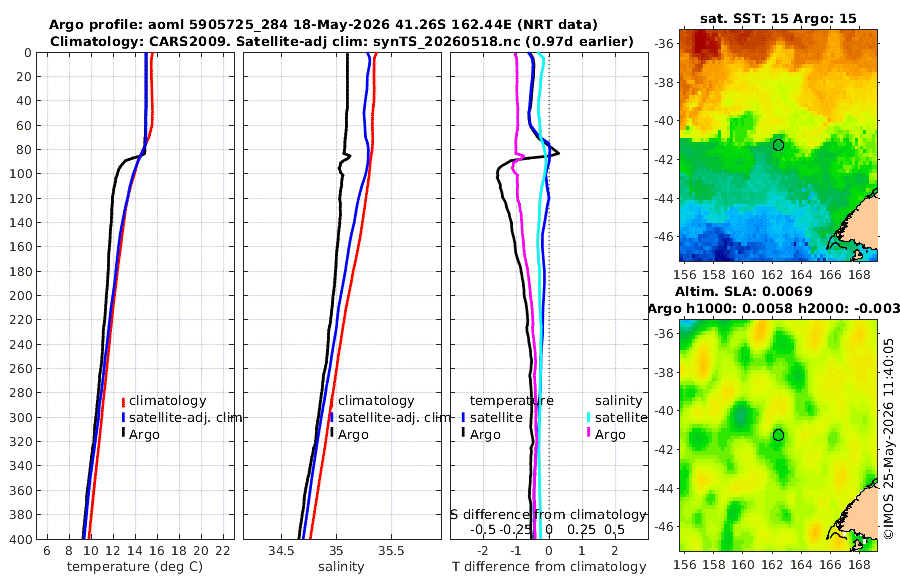Click 'S difference from climatology' label
The width and height of the screenshot is (900, 580).
click(x=548, y=515)
